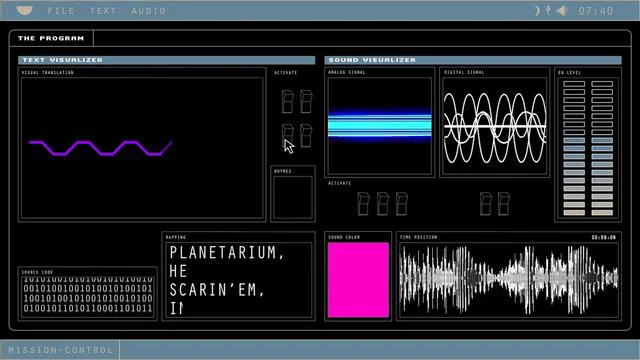This screenshot has height=360, width=640.
Task: Click the Digital Signal waveform display
Action: pyautogui.click(x=495, y=126)
